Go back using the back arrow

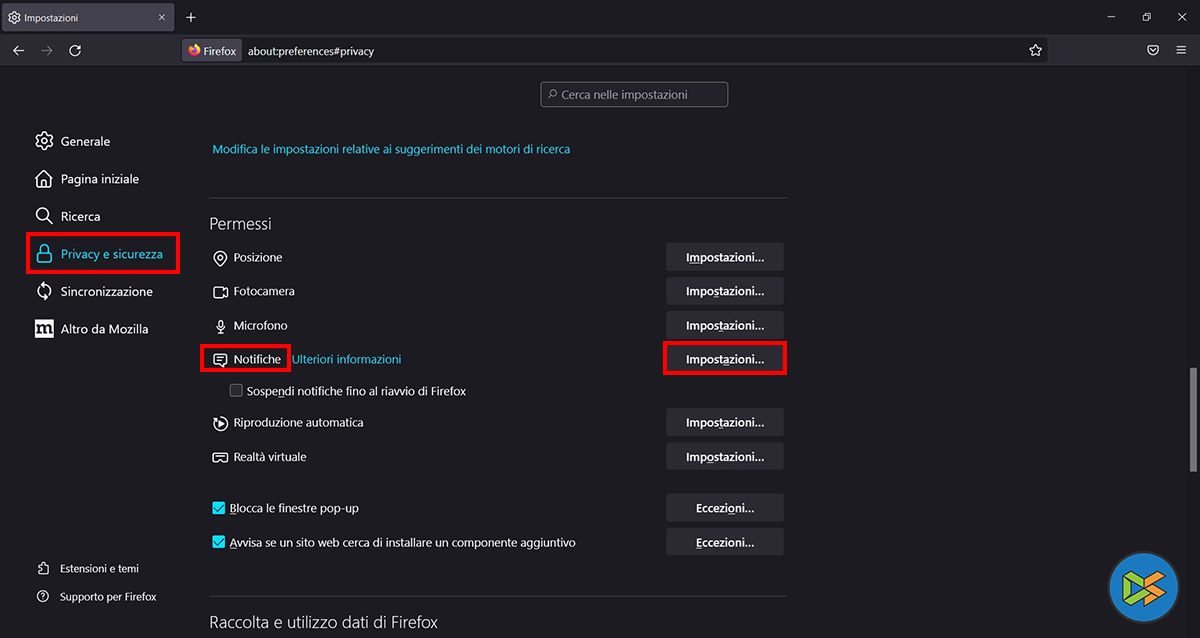point(19,50)
